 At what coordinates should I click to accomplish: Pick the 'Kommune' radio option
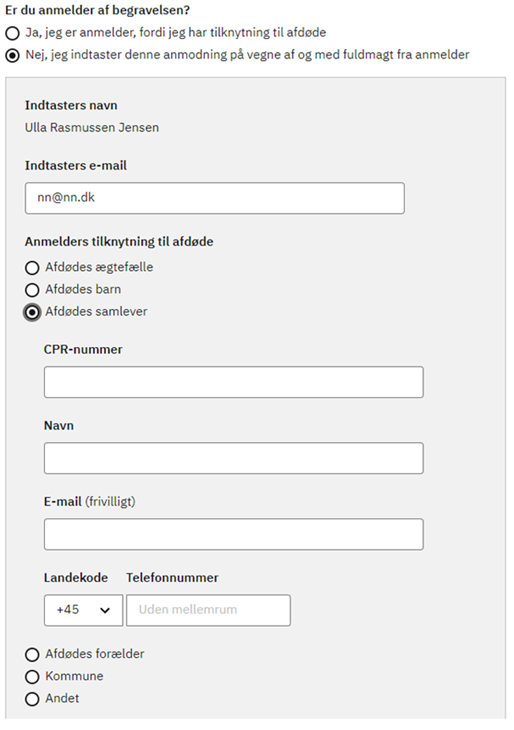click(32, 677)
